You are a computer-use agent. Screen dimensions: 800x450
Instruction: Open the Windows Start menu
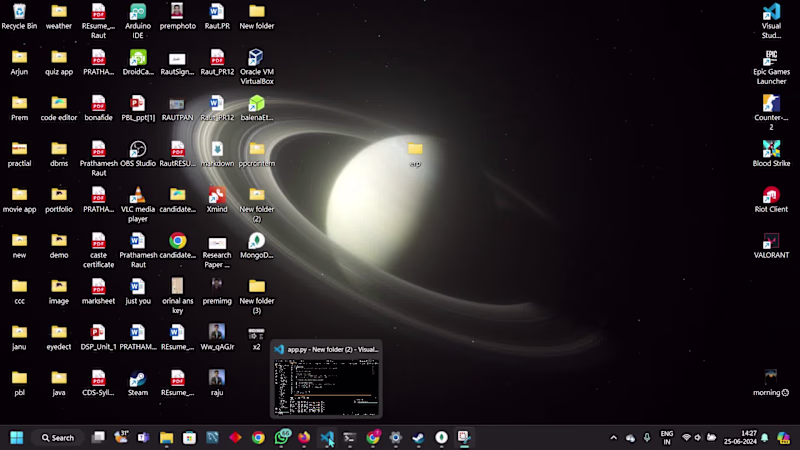(x=16, y=437)
